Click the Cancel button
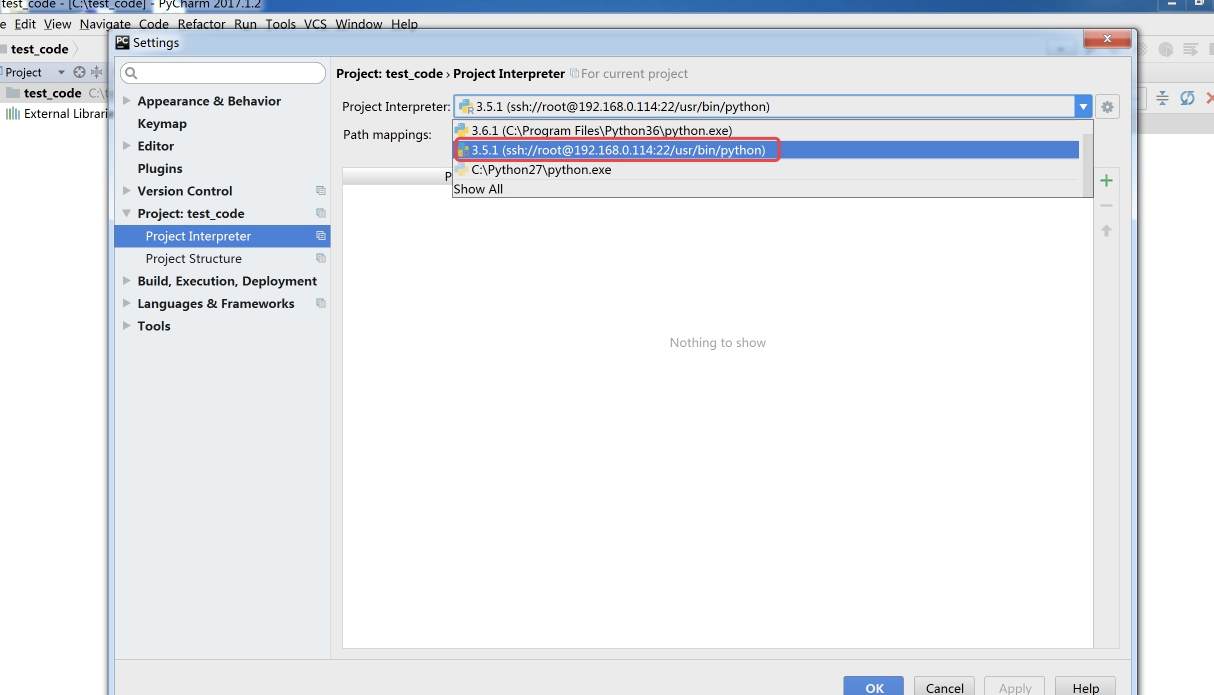The width and height of the screenshot is (1214, 695). tap(944, 687)
